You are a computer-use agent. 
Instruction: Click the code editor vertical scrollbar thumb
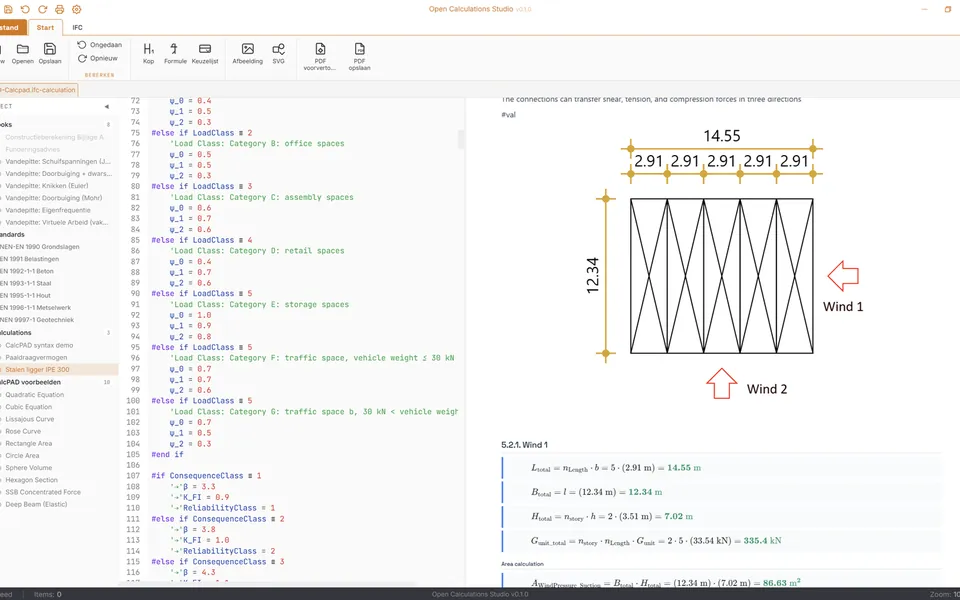pos(461,138)
